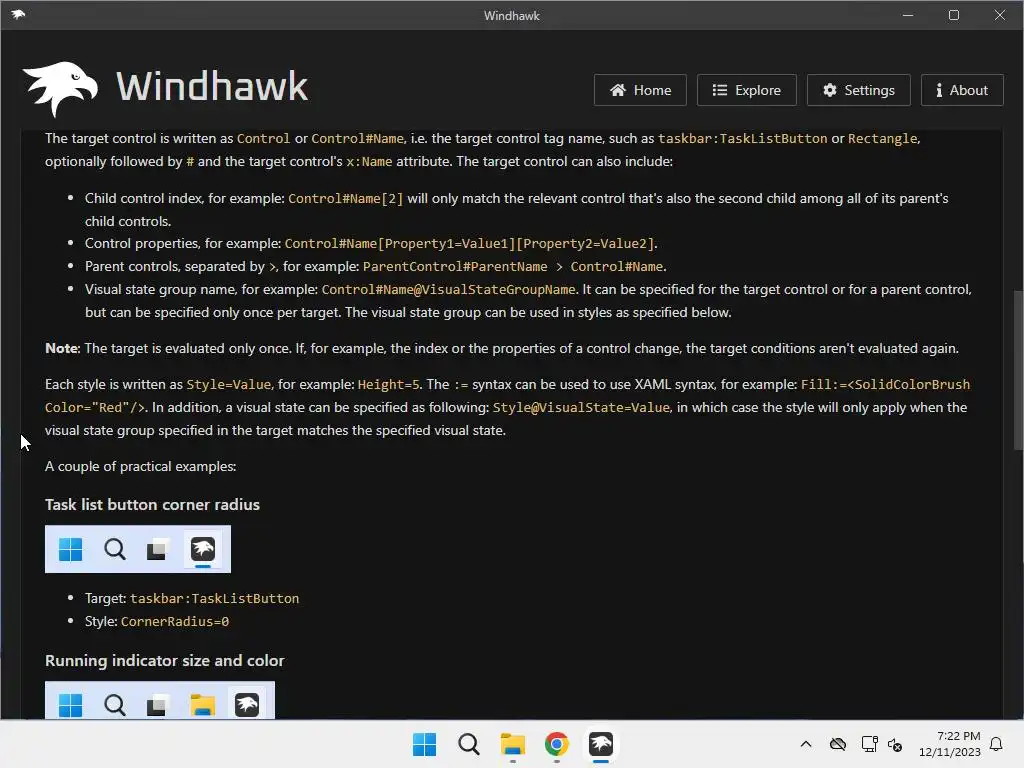The width and height of the screenshot is (1024, 768).
Task: Click the code Style=Value
Action: click(x=229, y=385)
